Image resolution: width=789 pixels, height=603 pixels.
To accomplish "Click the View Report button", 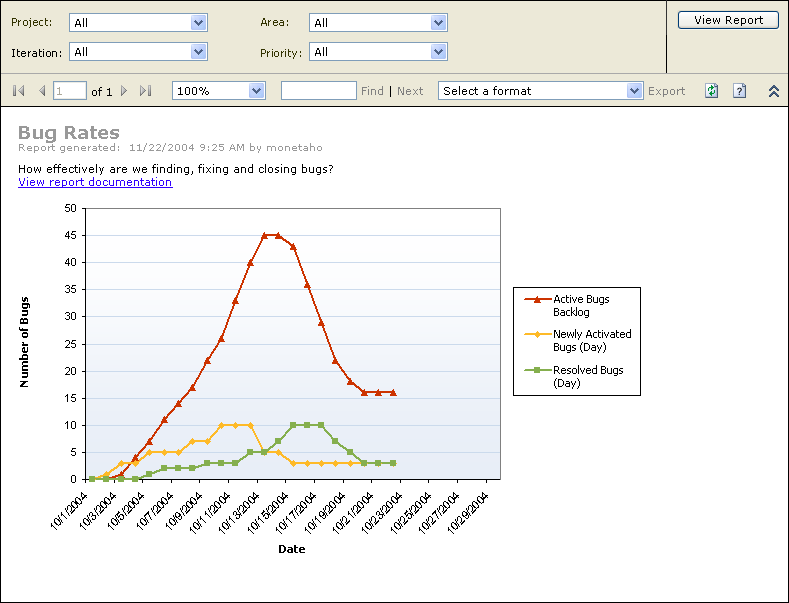I will click(x=728, y=20).
